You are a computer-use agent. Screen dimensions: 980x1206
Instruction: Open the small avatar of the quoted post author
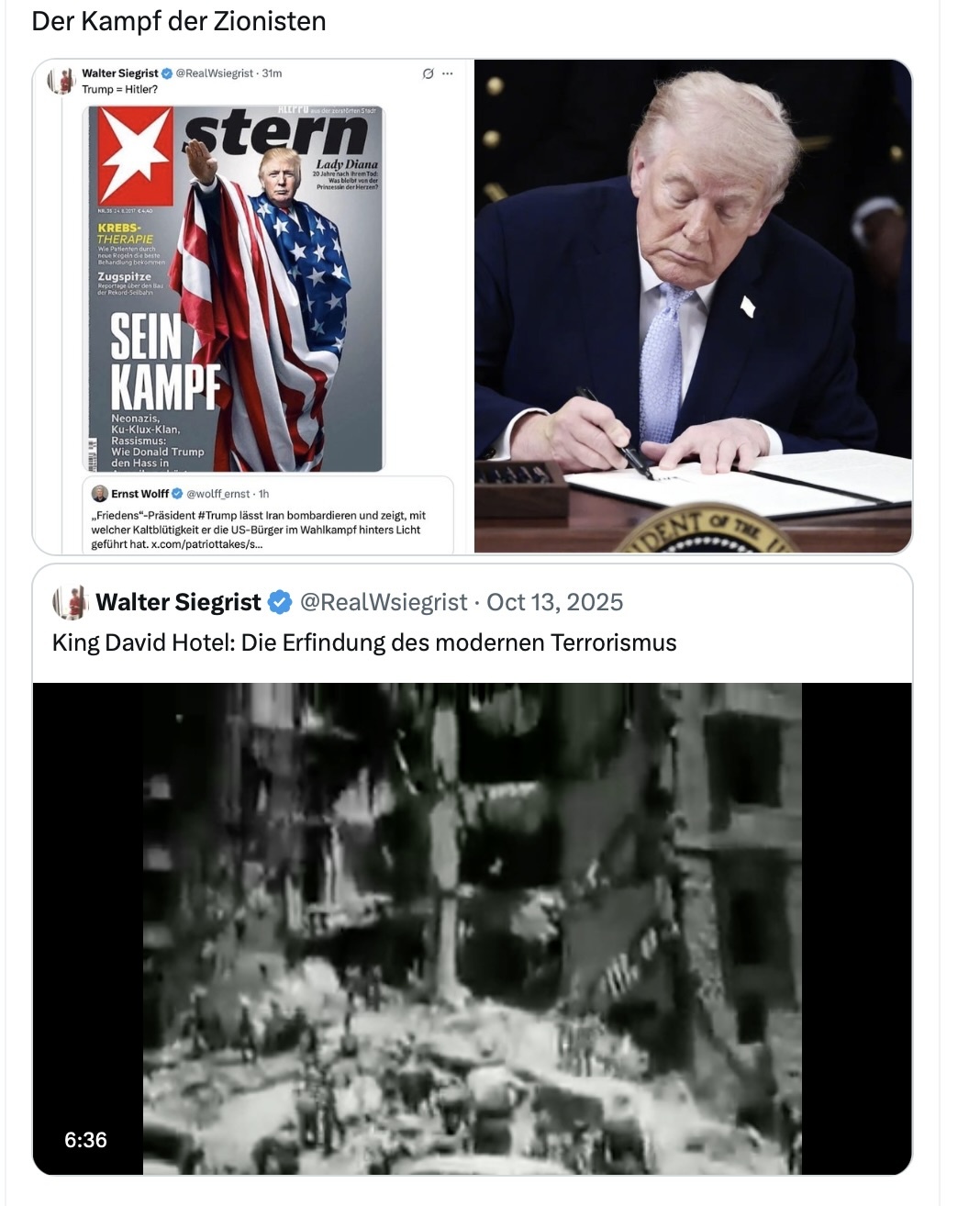coord(70,602)
